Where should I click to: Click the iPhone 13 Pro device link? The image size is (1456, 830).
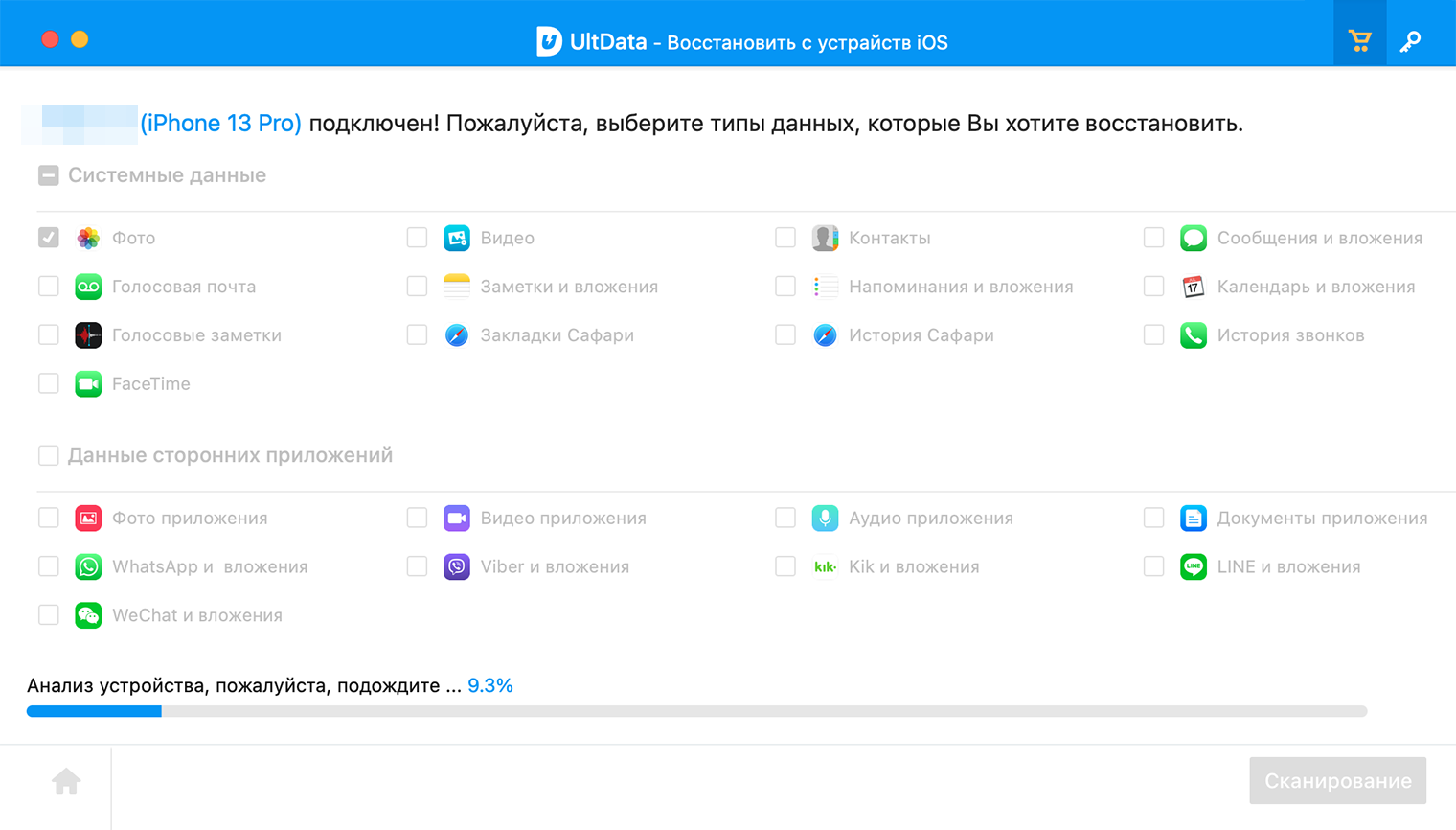click(x=220, y=124)
